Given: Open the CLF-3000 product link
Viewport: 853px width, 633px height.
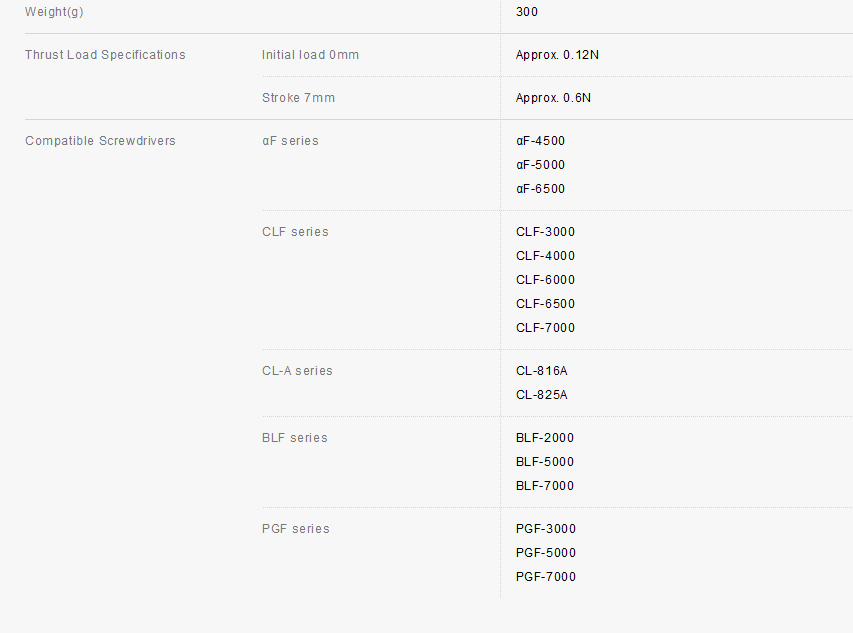Looking at the screenshot, I should (x=545, y=232).
